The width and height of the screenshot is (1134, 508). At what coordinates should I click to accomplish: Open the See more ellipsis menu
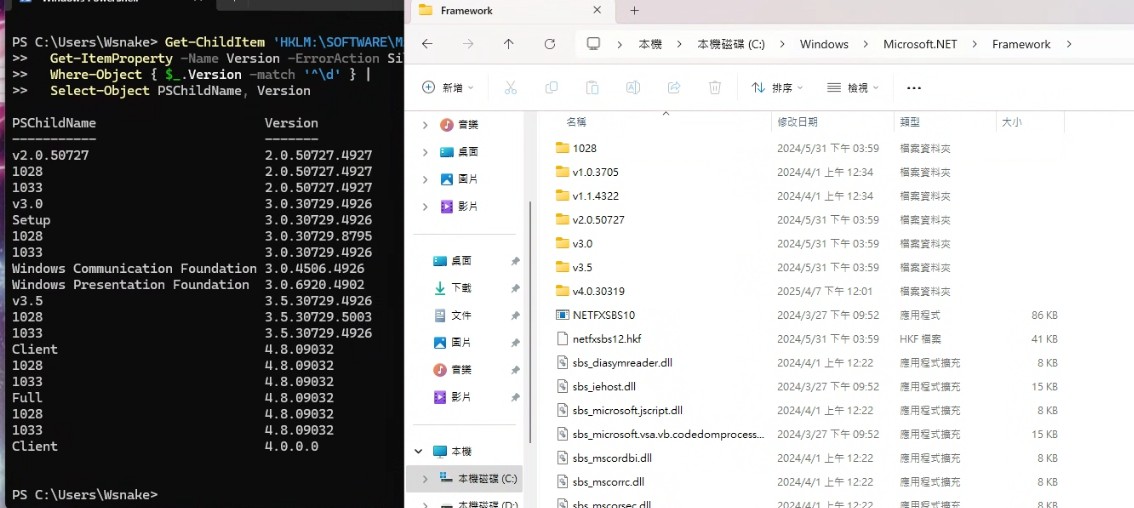point(913,88)
